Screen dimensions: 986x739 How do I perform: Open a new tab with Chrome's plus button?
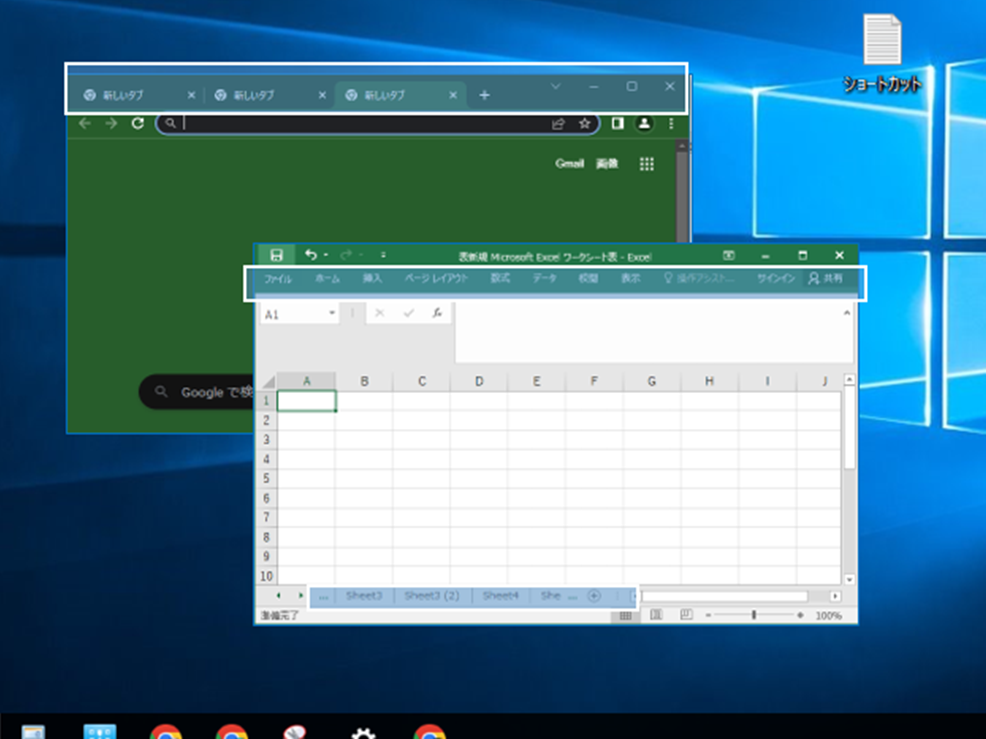484,95
